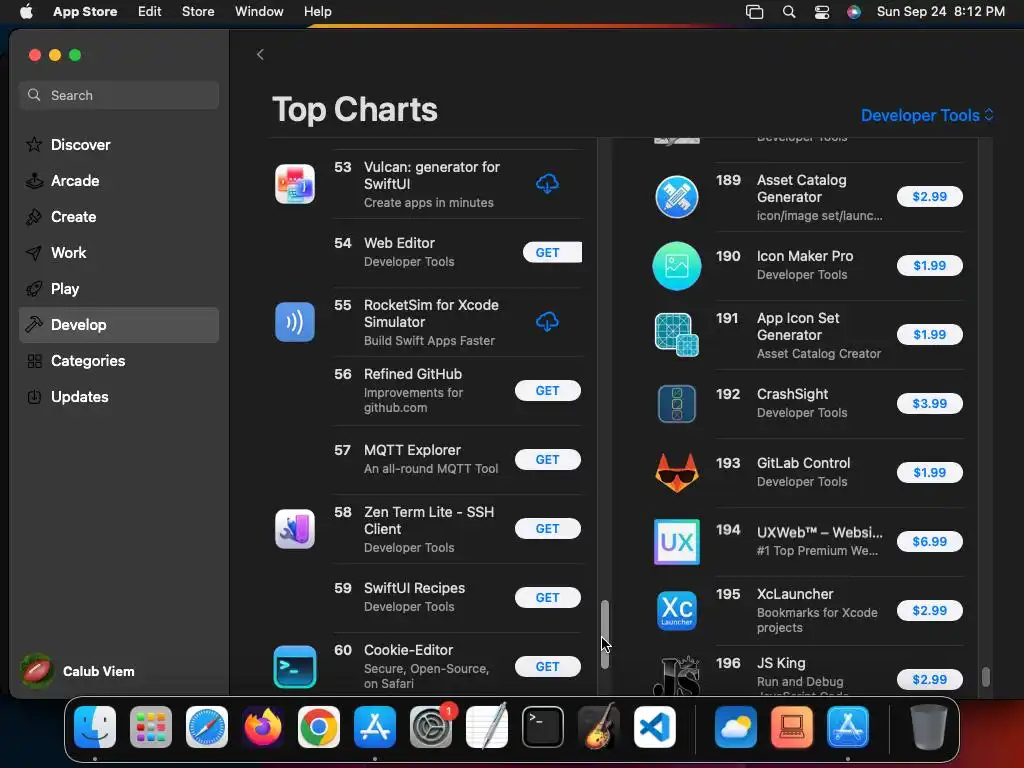Screen dimensions: 1024x768
Task: Open TextEdit from the Dock
Action: (x=487, y=727)
